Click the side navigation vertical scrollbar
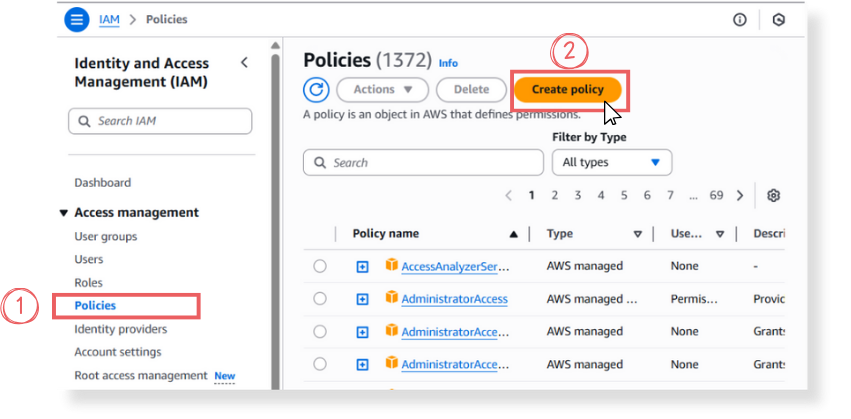 275,221
